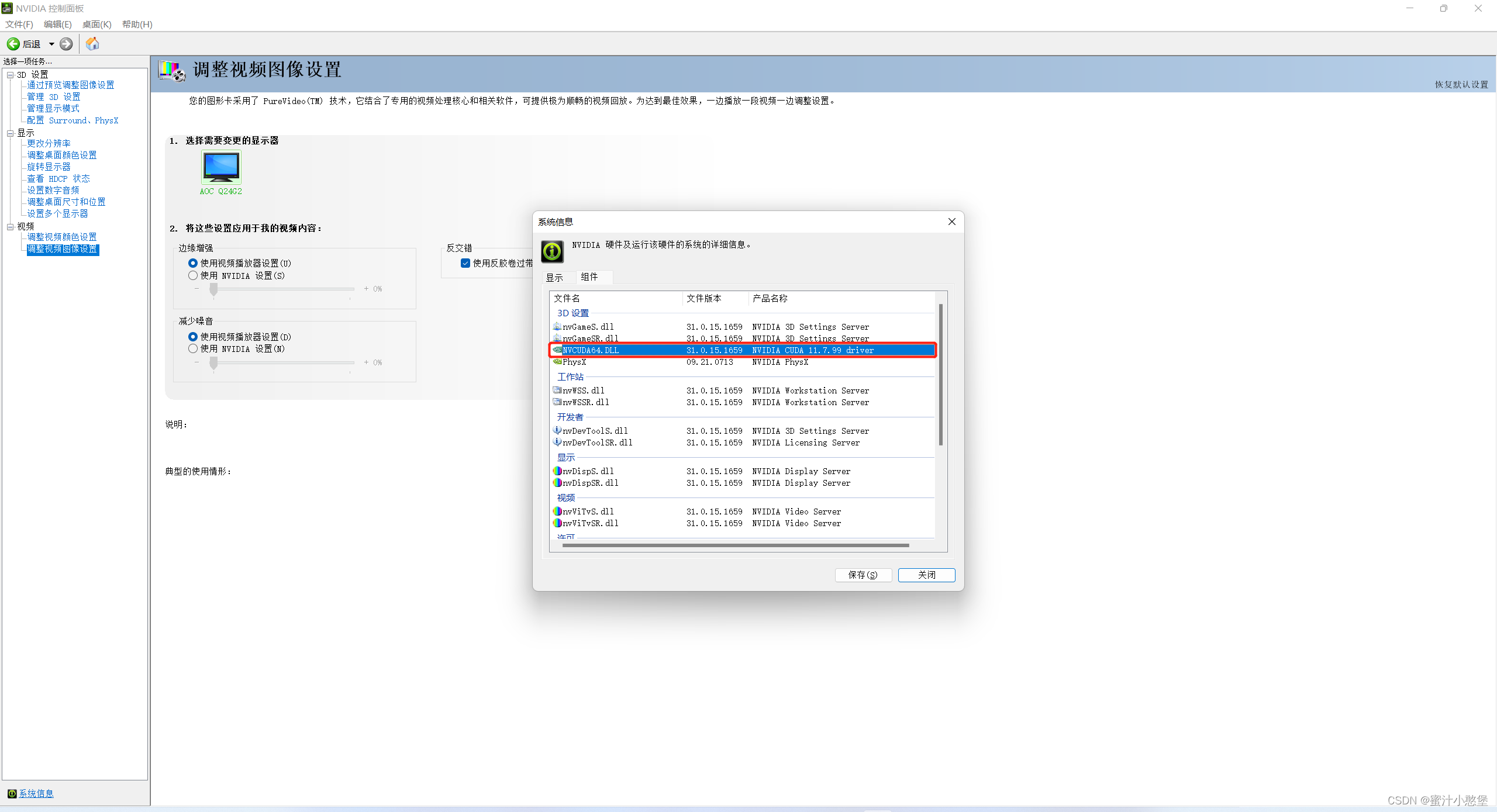Screen dimensions: 1497x812
Task: Click the 关闭 button in dialog
Action: pos(927,575)
